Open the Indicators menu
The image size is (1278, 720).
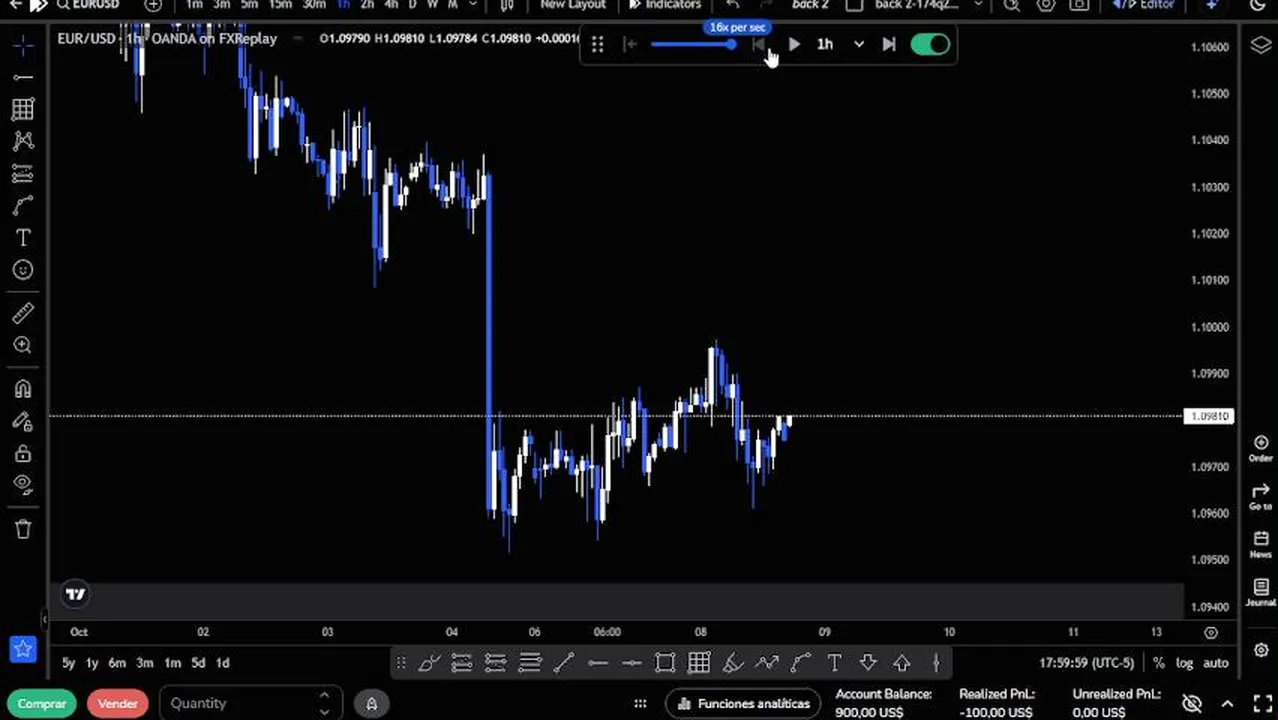pyautogui.click(x=665, y=5)
